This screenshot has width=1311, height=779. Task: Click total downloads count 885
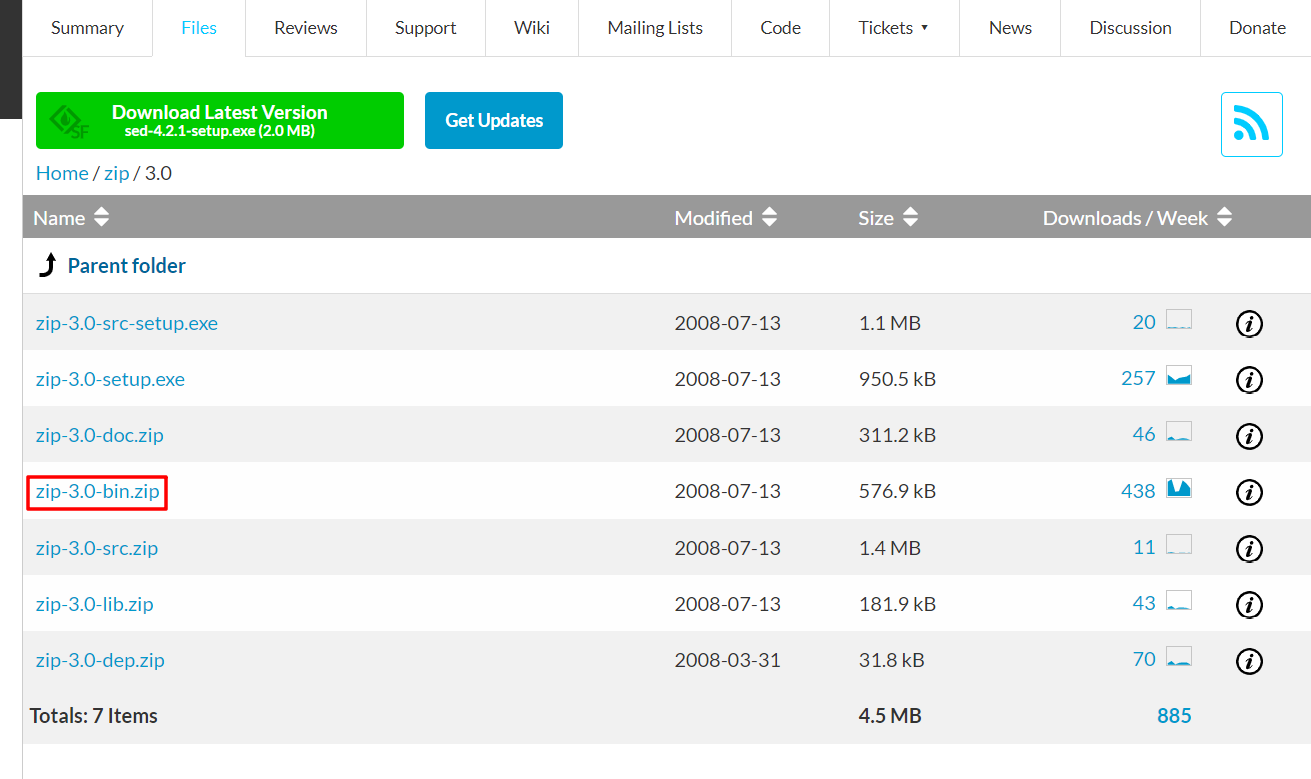[1174, 716]
